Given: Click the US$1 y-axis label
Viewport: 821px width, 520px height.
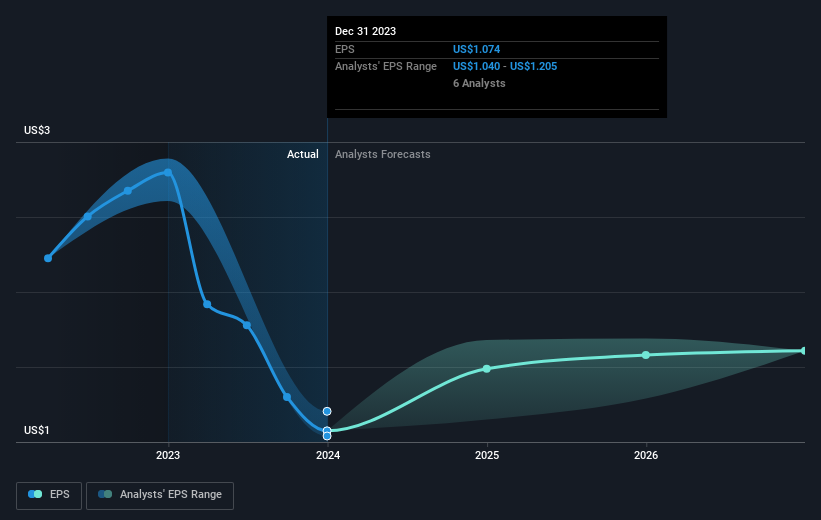Looking at the screenshot, I should click(37, 430).
